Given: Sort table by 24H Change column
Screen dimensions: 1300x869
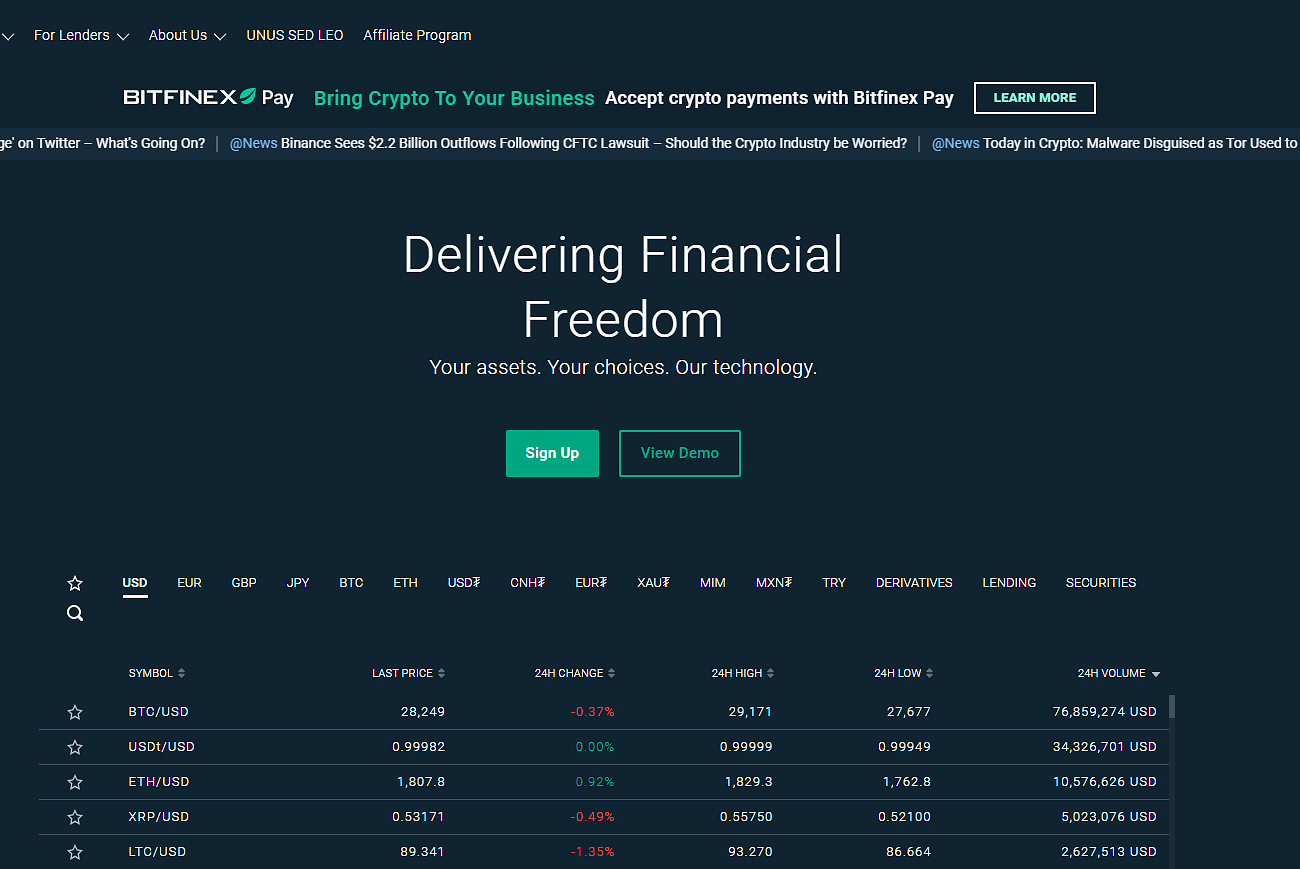Looking at the screenshot, I should click(x=575, y=673).
